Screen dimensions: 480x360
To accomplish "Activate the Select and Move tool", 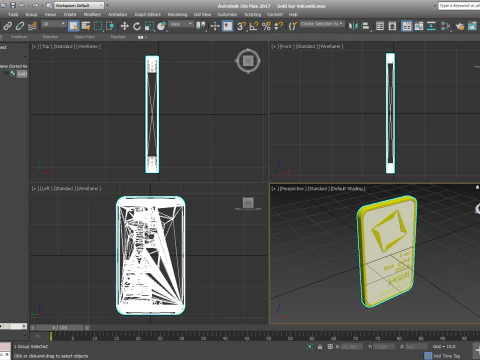I will point(125,26).
